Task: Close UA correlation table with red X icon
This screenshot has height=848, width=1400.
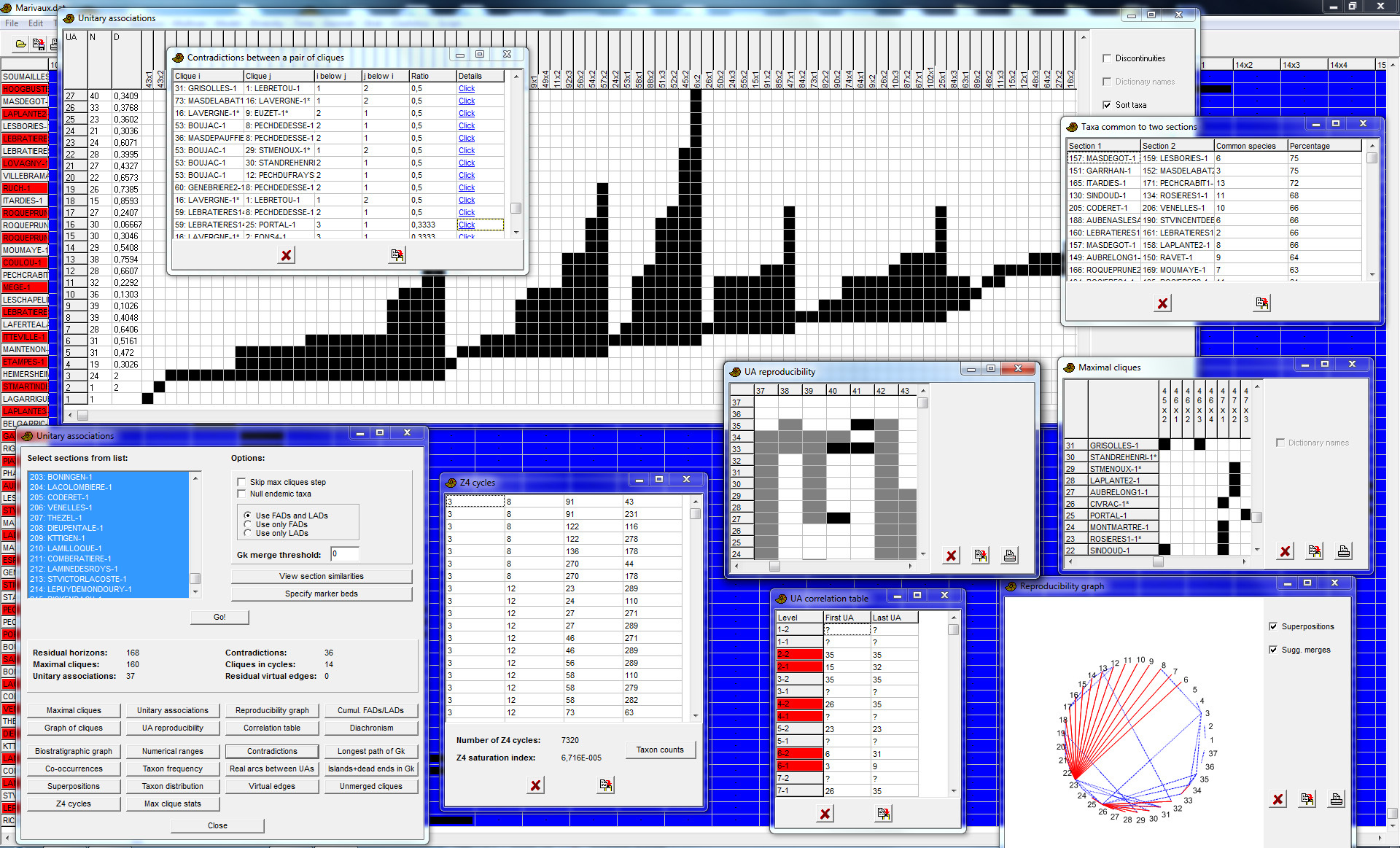Action: pyautogui.click(x=825, y=814)
